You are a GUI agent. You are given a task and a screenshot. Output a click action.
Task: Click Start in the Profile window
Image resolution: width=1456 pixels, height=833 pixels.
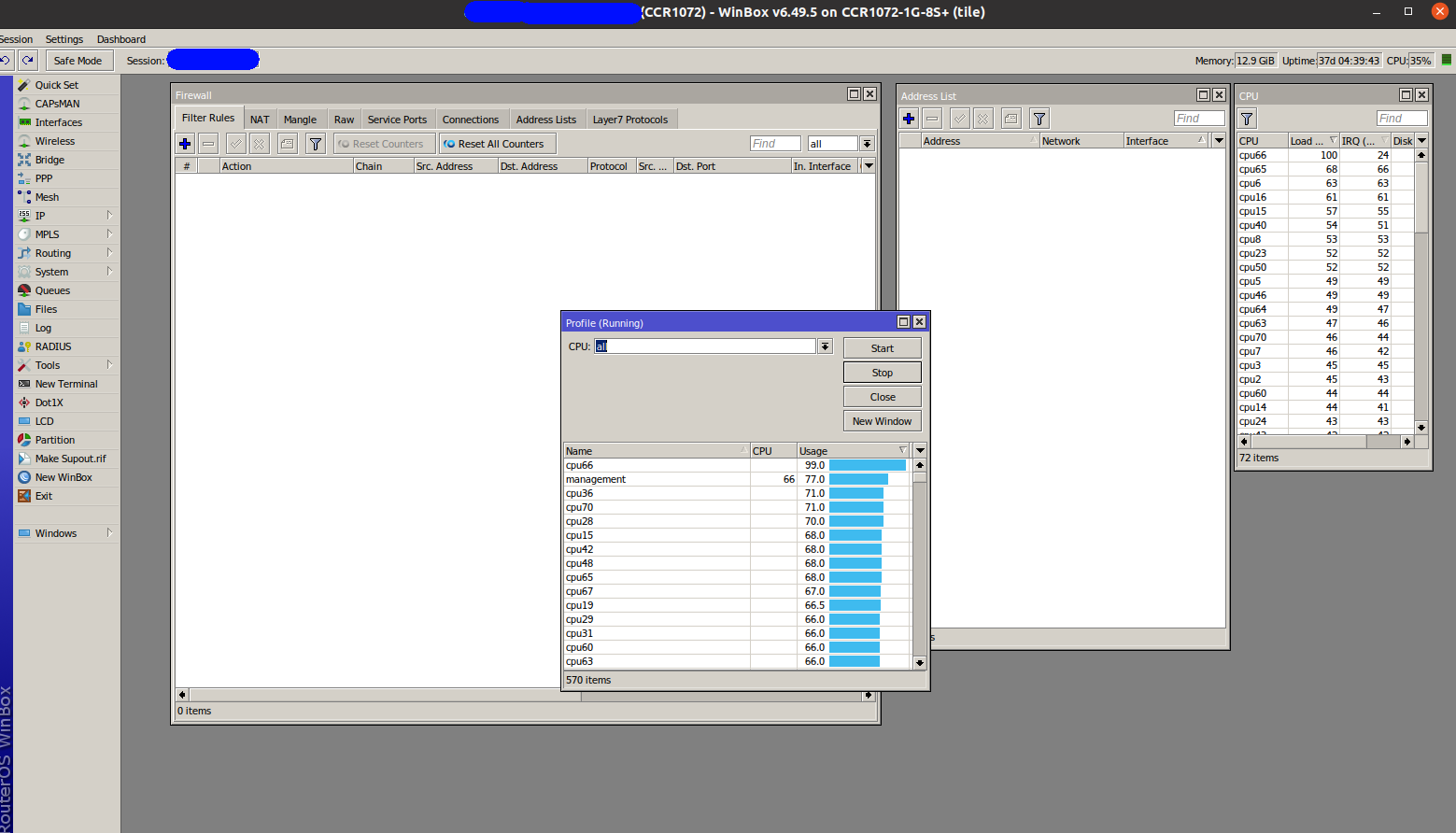pyautogui.click(x=883, y=348)
